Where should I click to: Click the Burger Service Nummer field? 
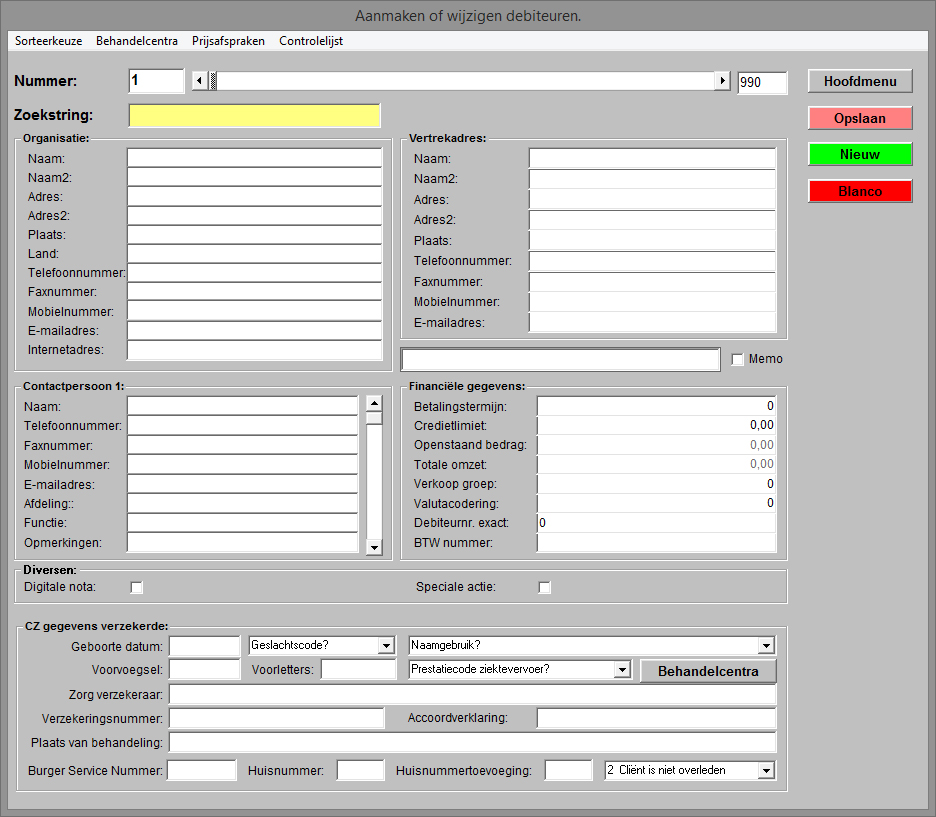[x=202, y=770]
